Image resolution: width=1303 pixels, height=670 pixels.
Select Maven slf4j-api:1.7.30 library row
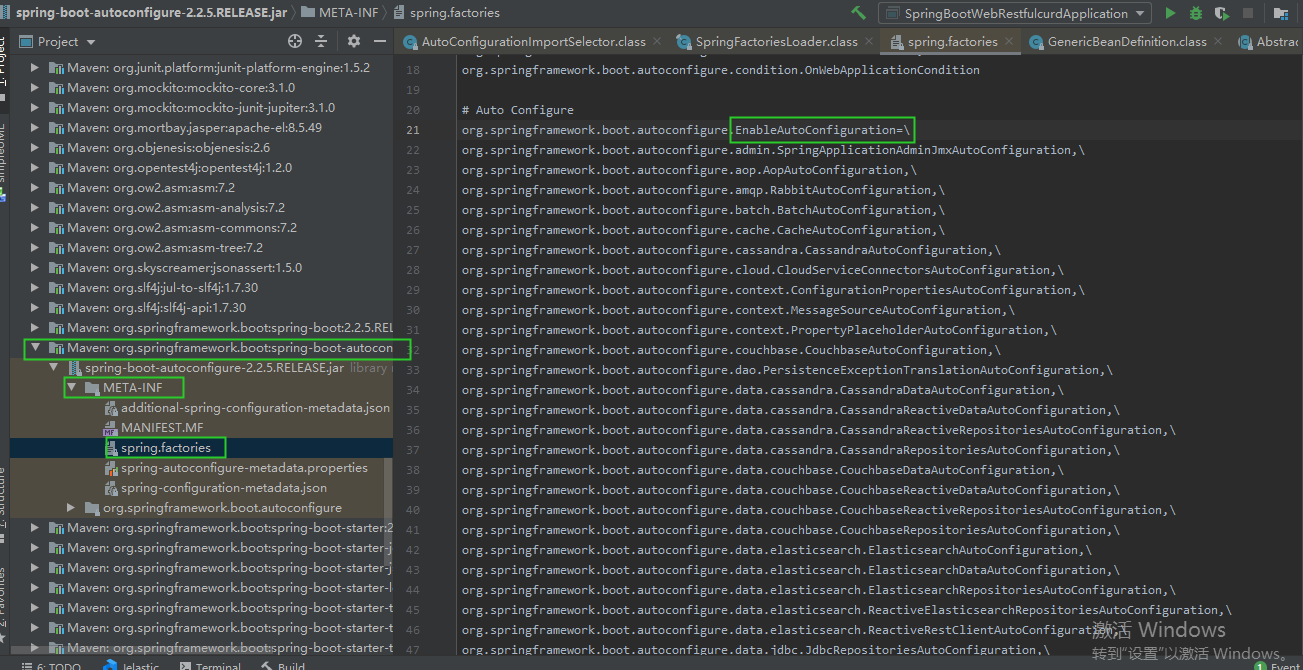(x=201, y=308)
